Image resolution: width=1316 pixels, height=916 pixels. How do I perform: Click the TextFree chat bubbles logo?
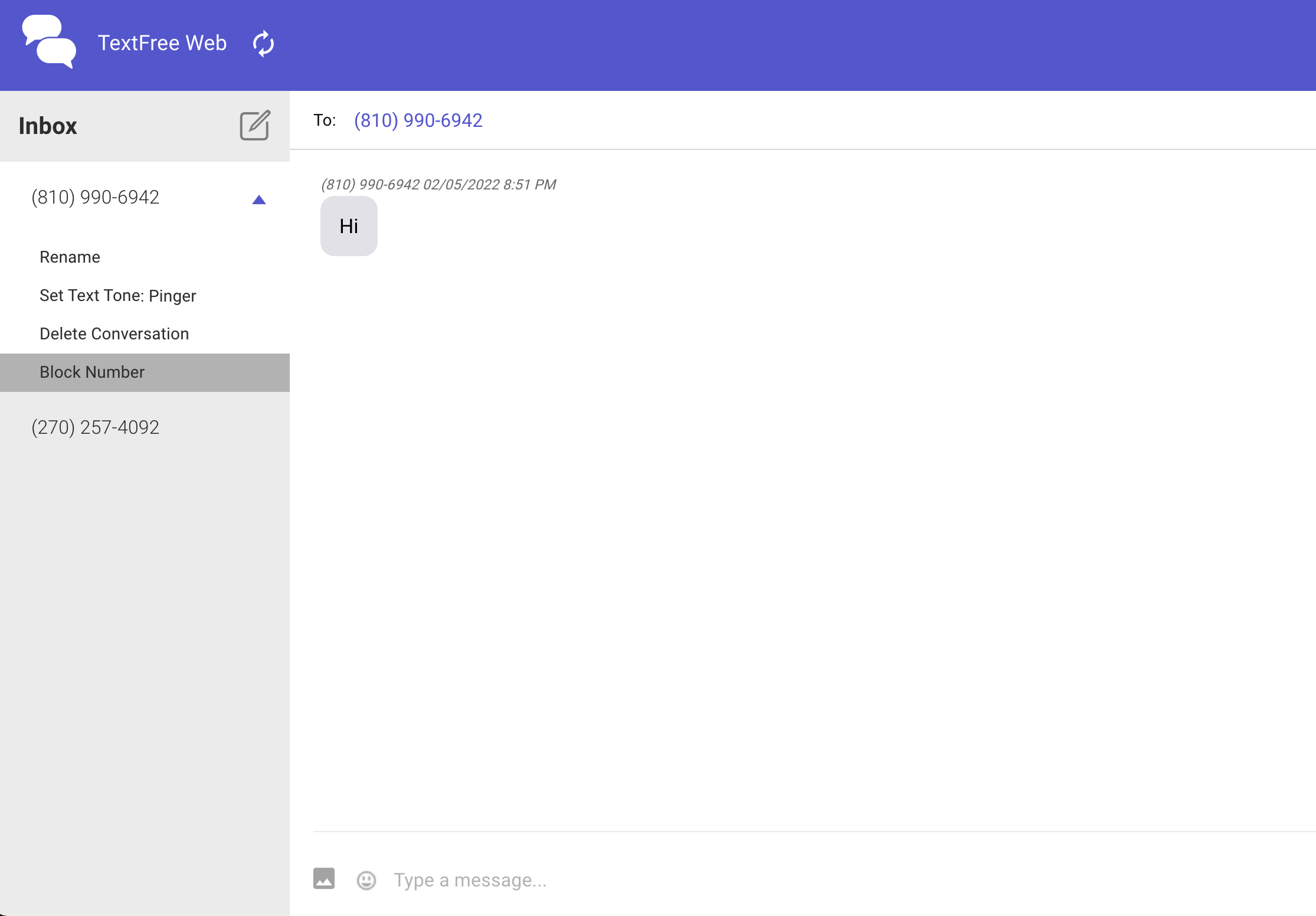[x=49, y=41]
